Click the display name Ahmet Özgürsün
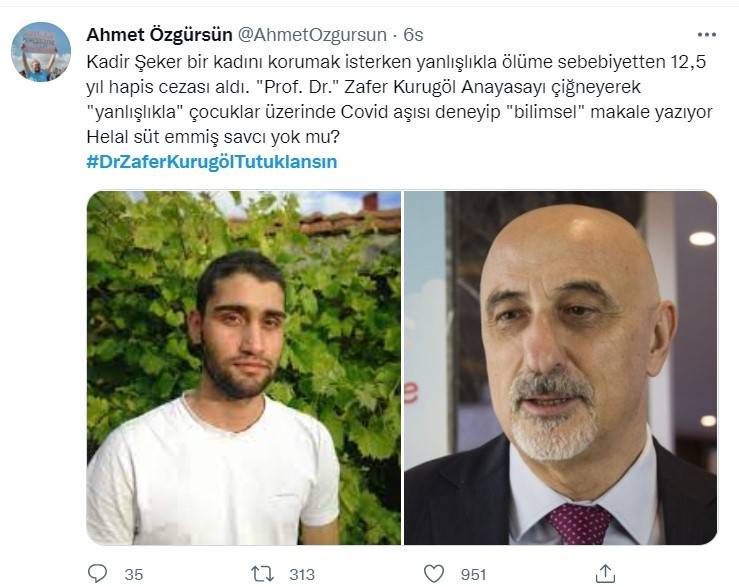The width and height of the screenshot is (739, 587). (159, 35)
